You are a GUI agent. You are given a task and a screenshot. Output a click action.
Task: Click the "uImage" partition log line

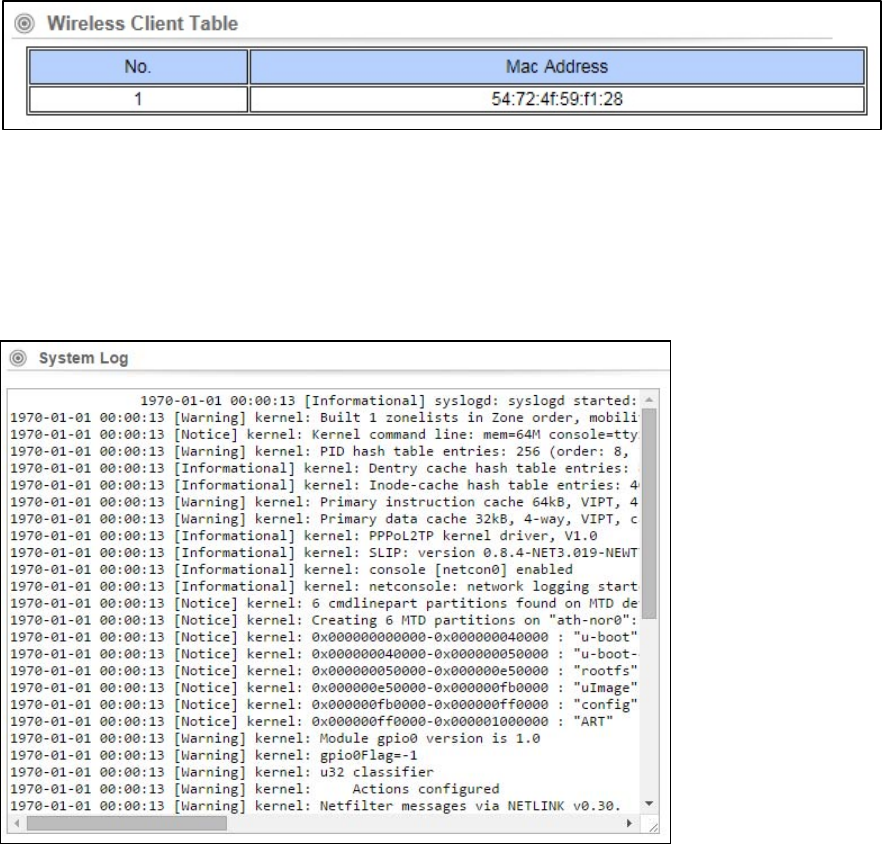point(324,688)
